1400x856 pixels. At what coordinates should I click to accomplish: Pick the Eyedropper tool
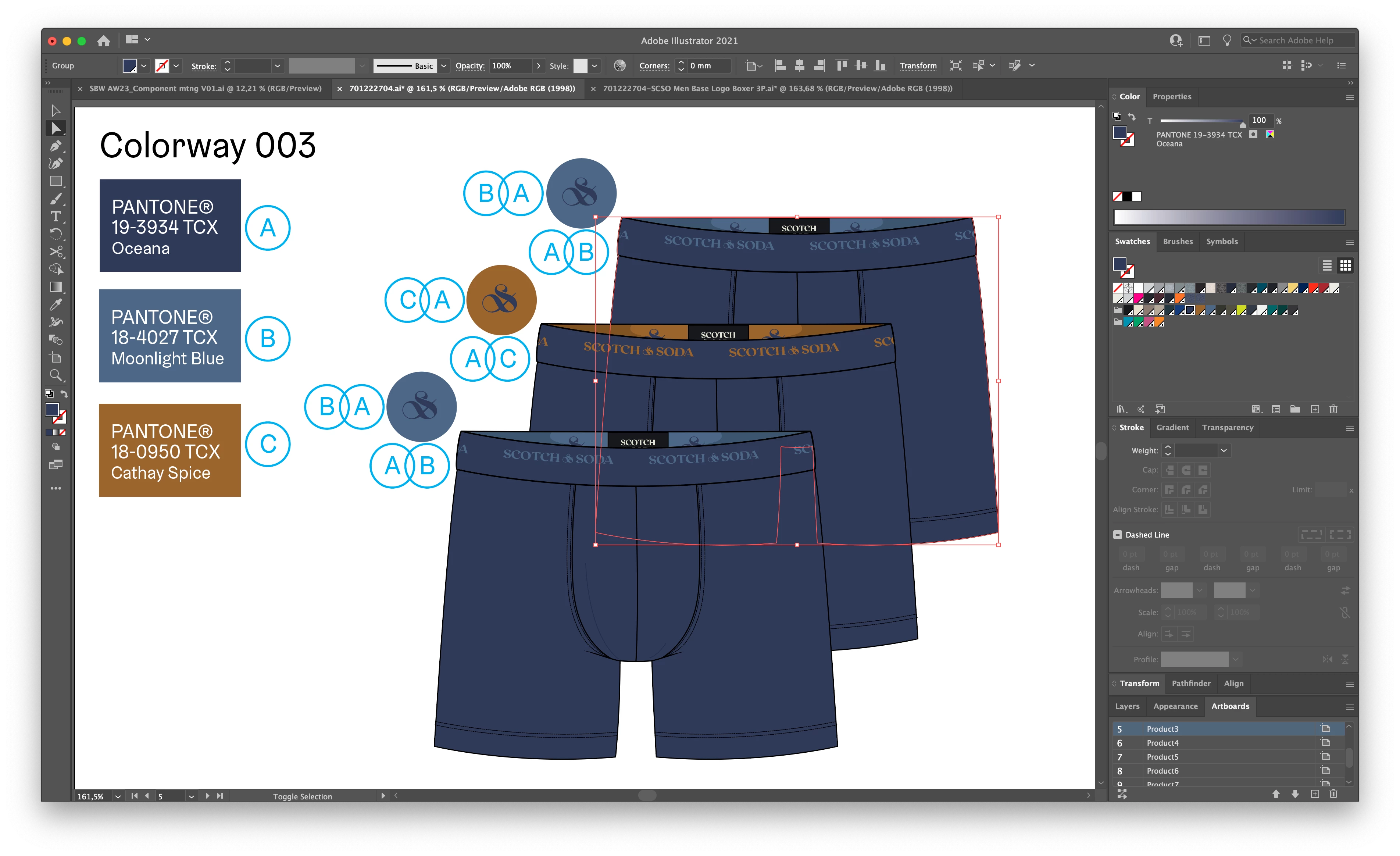(55, 305)
